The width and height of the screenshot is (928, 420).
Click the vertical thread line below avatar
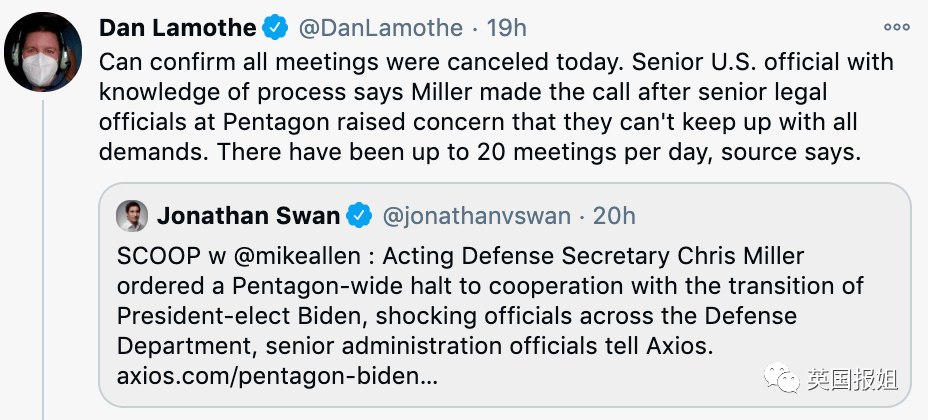tap(43, 260)
